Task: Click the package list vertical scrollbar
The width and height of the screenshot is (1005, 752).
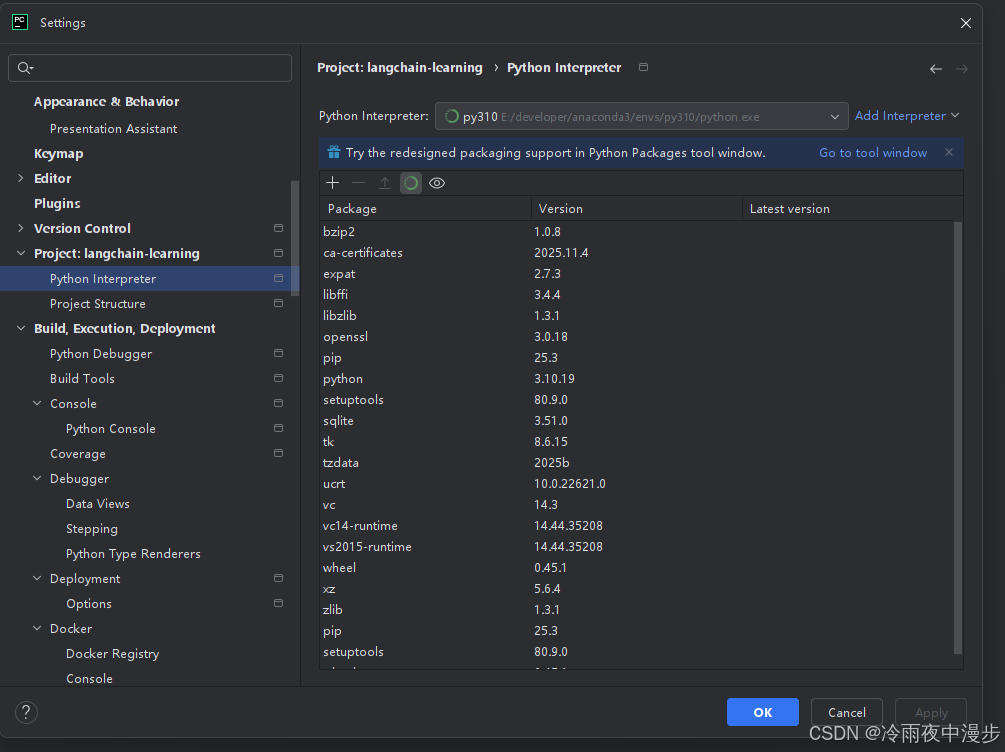Action: pyautogui.click(x=958, y=437)
